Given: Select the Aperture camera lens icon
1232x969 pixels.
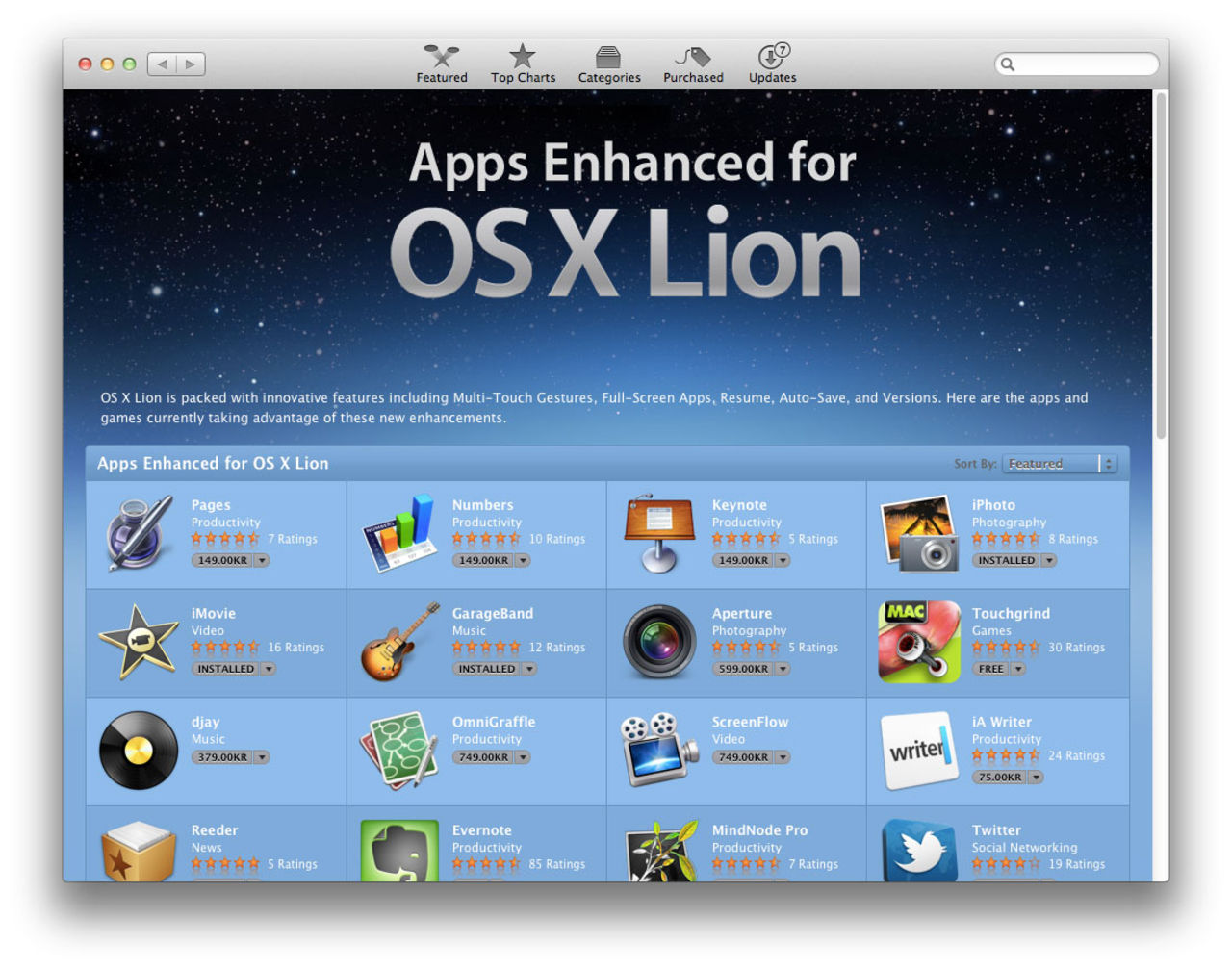Looking at the screenshot, I should pos(658,641).
